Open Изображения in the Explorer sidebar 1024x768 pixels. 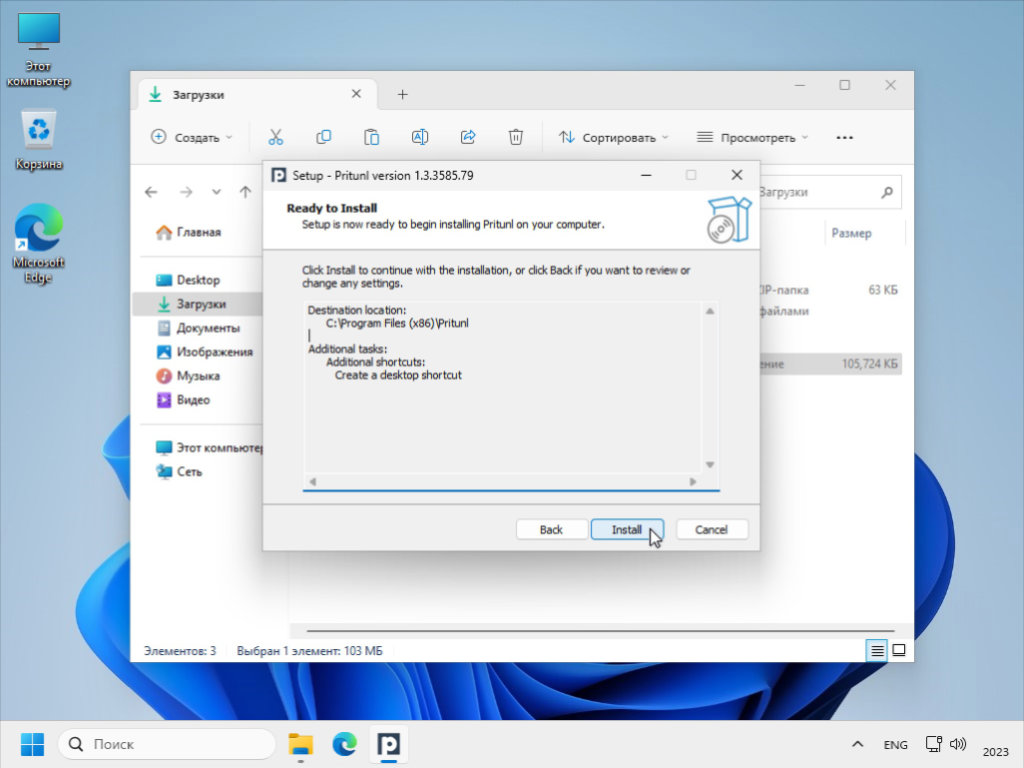click(x=205, y=352)
